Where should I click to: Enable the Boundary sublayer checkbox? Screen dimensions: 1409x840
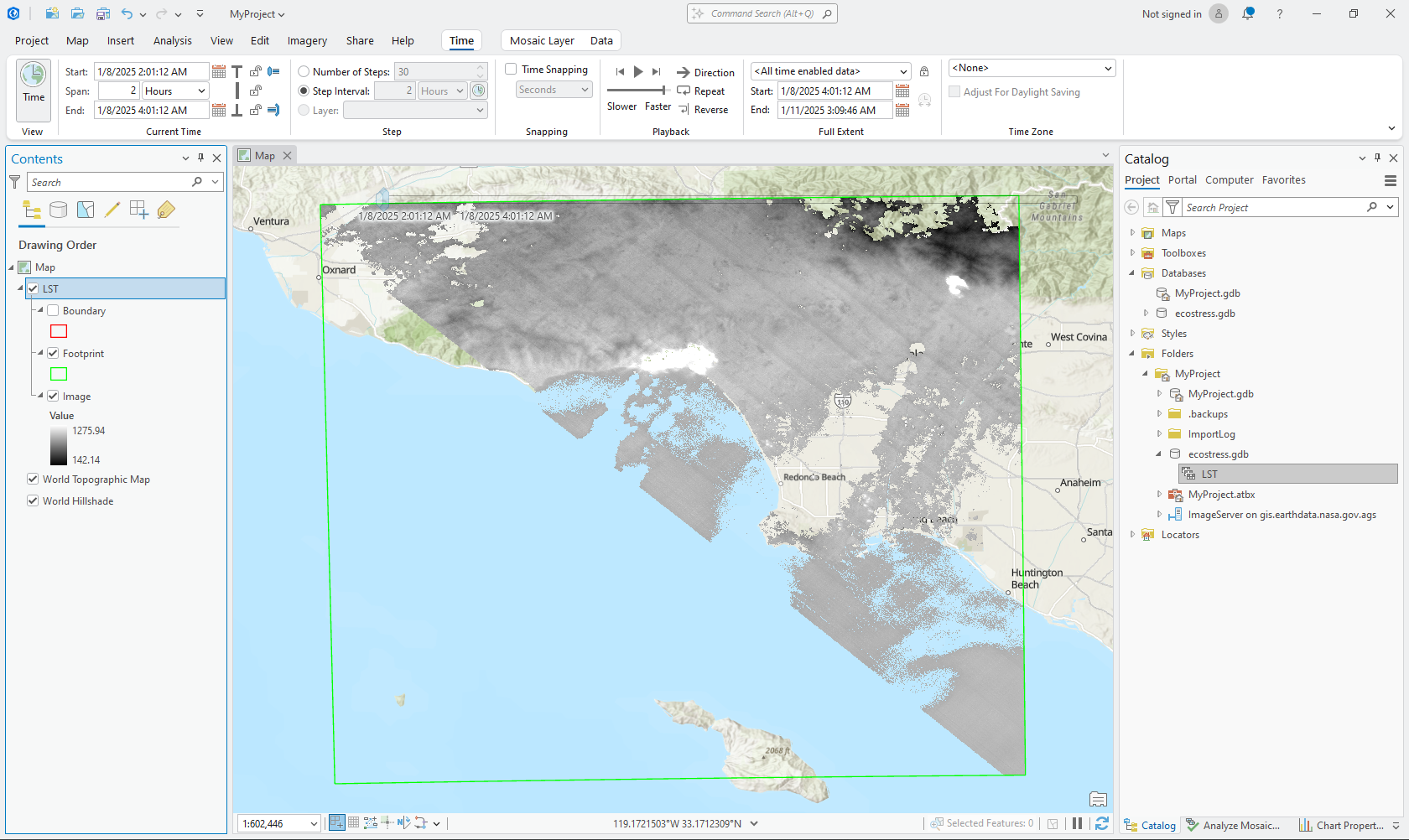pyautogui.click(x=53, y=311)
